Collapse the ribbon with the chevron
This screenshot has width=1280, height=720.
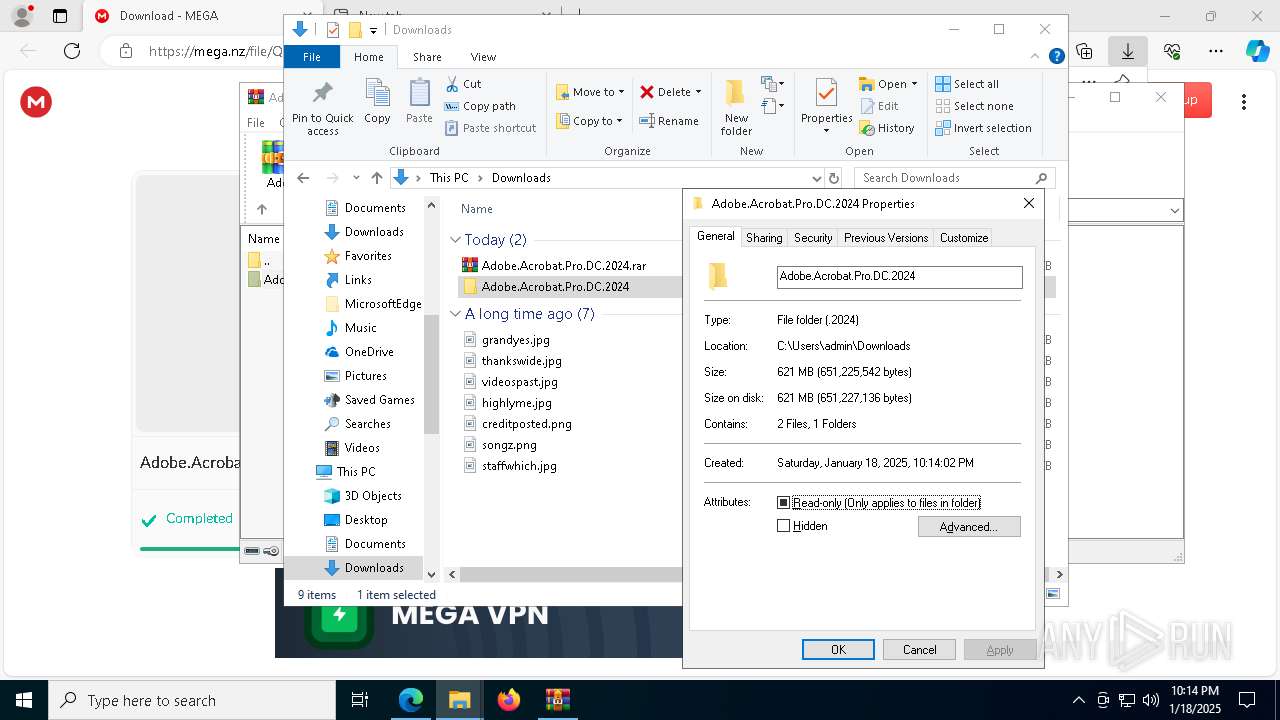pyautogui.click(x=1037, y=57)
